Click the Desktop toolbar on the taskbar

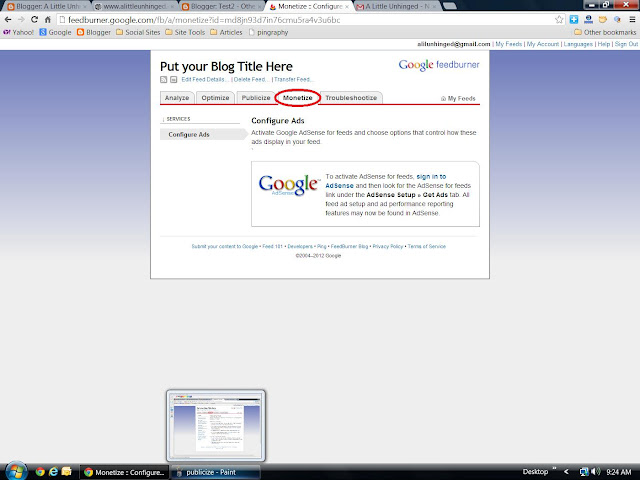tap(535, 472)
